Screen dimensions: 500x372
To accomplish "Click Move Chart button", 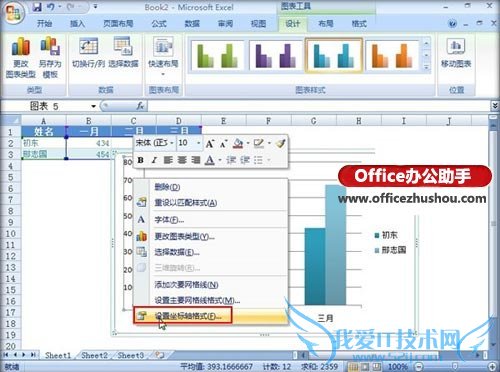I will (x=456, y=53).
